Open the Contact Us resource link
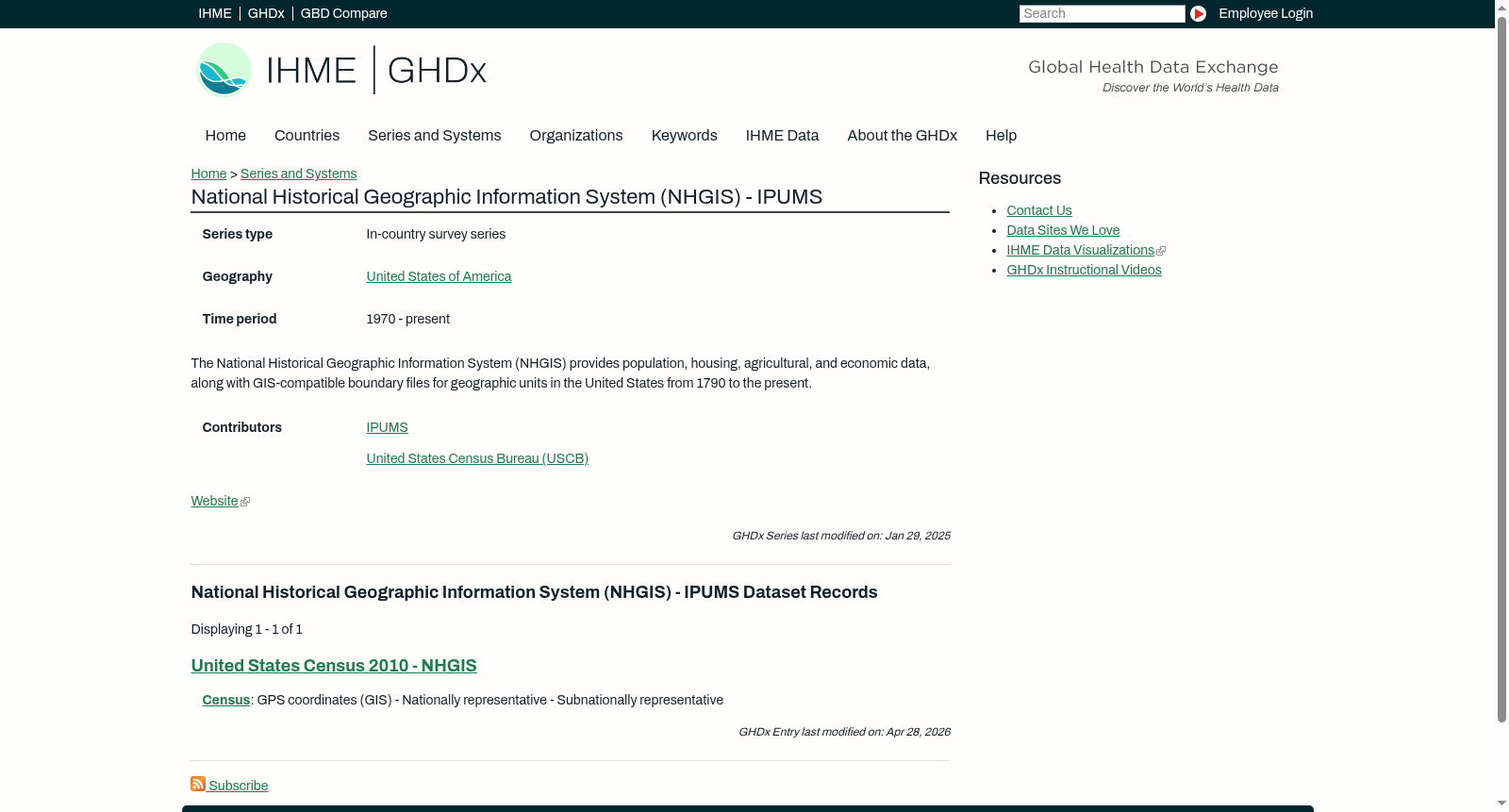 [1039, 210]
